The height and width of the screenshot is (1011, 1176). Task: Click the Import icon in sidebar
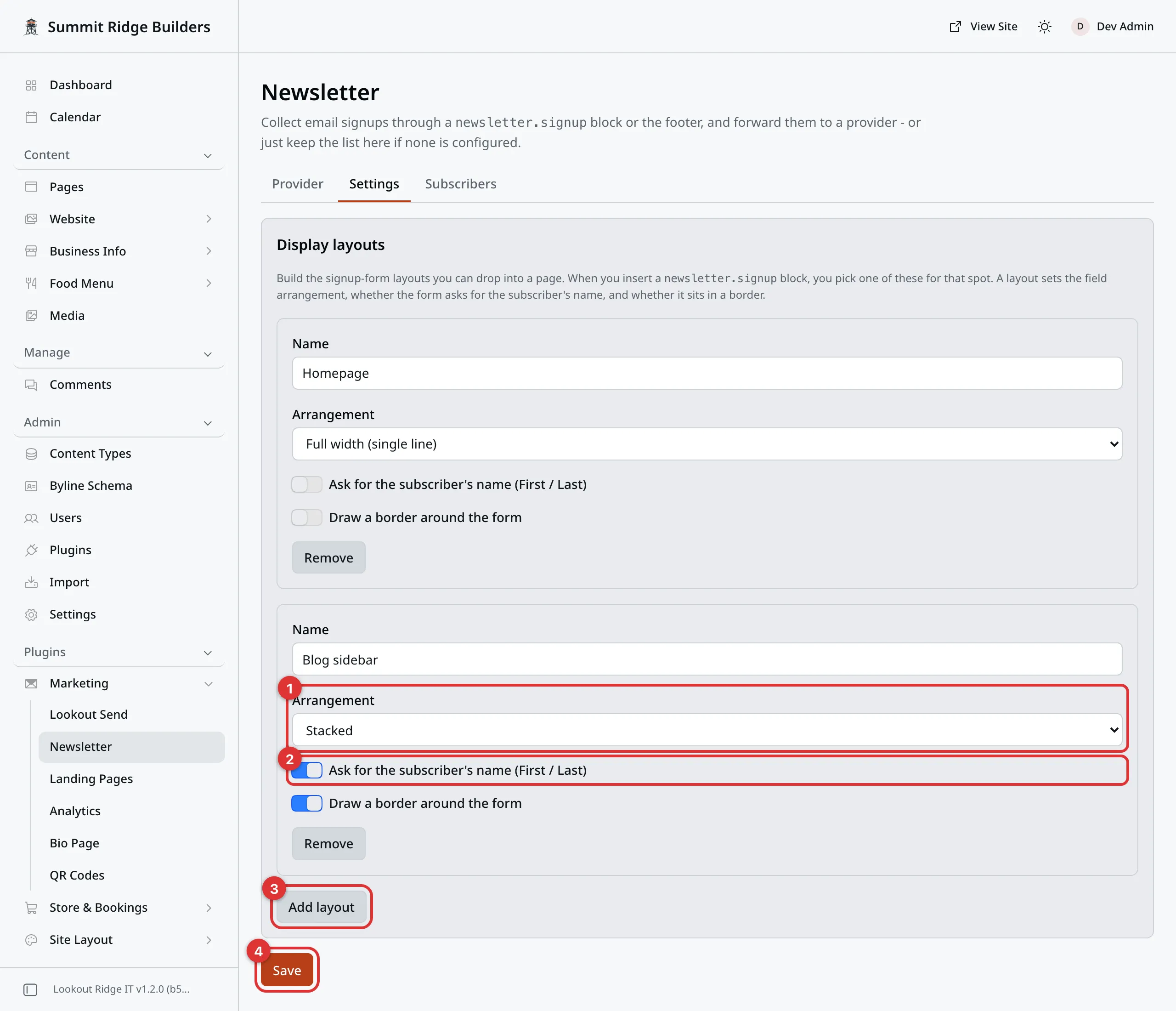point(31,582)
